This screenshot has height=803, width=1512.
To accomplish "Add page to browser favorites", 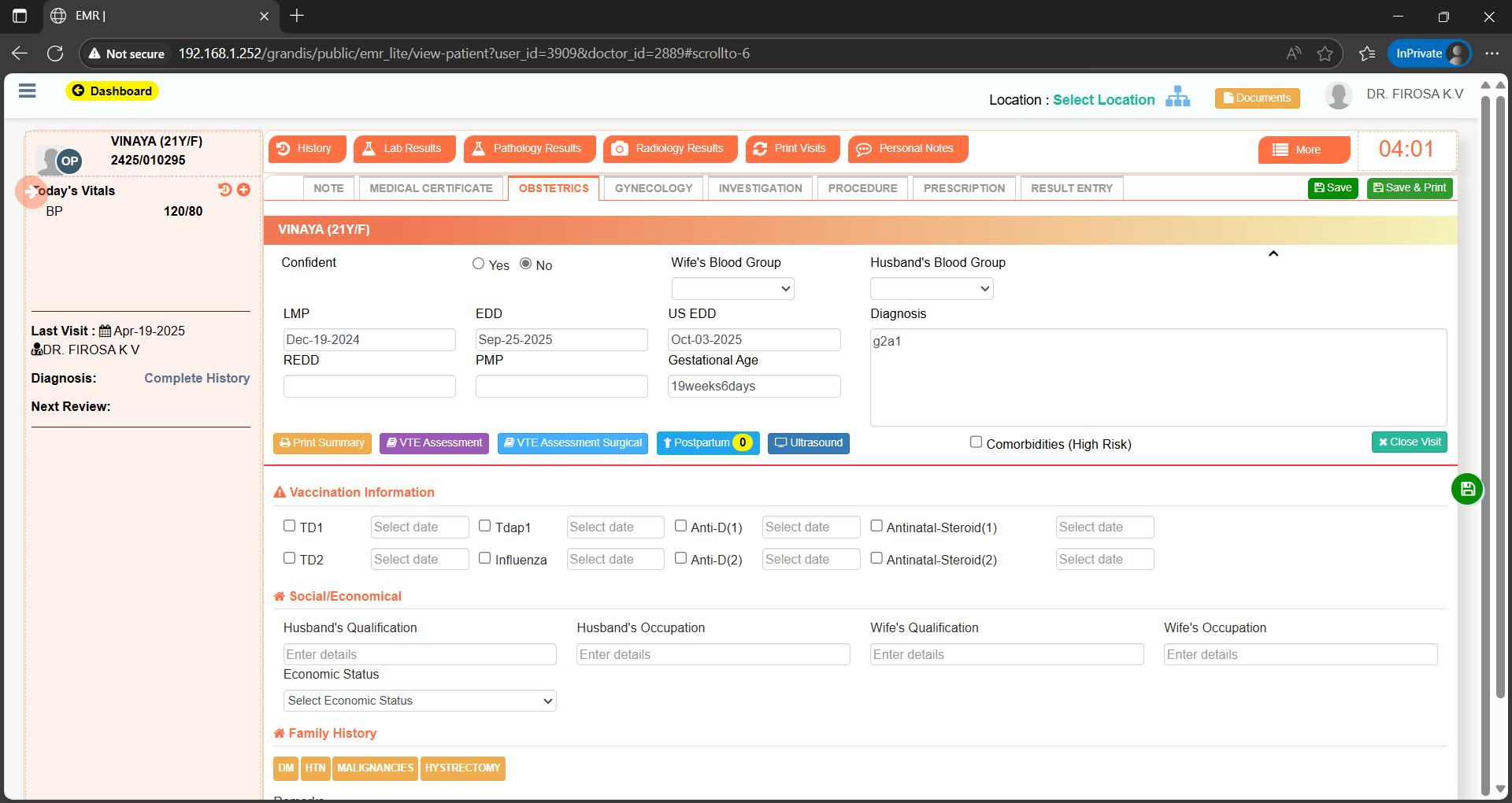I will click(1325, 54).
